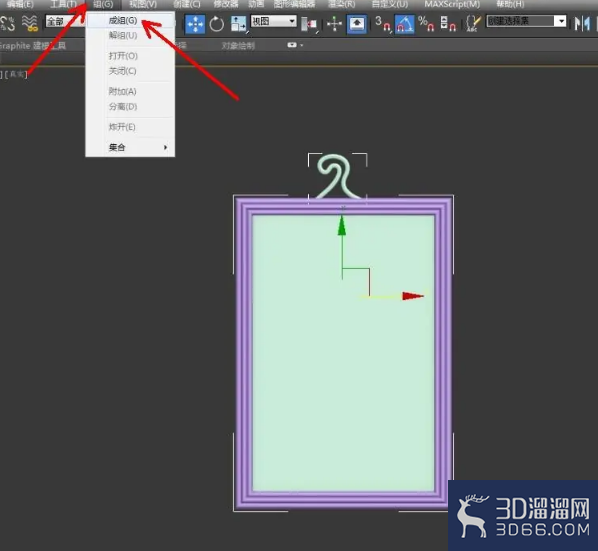Toggle the Percent Snap button
The height and width of the screenshot is (551, 598).
pos(426,24)
